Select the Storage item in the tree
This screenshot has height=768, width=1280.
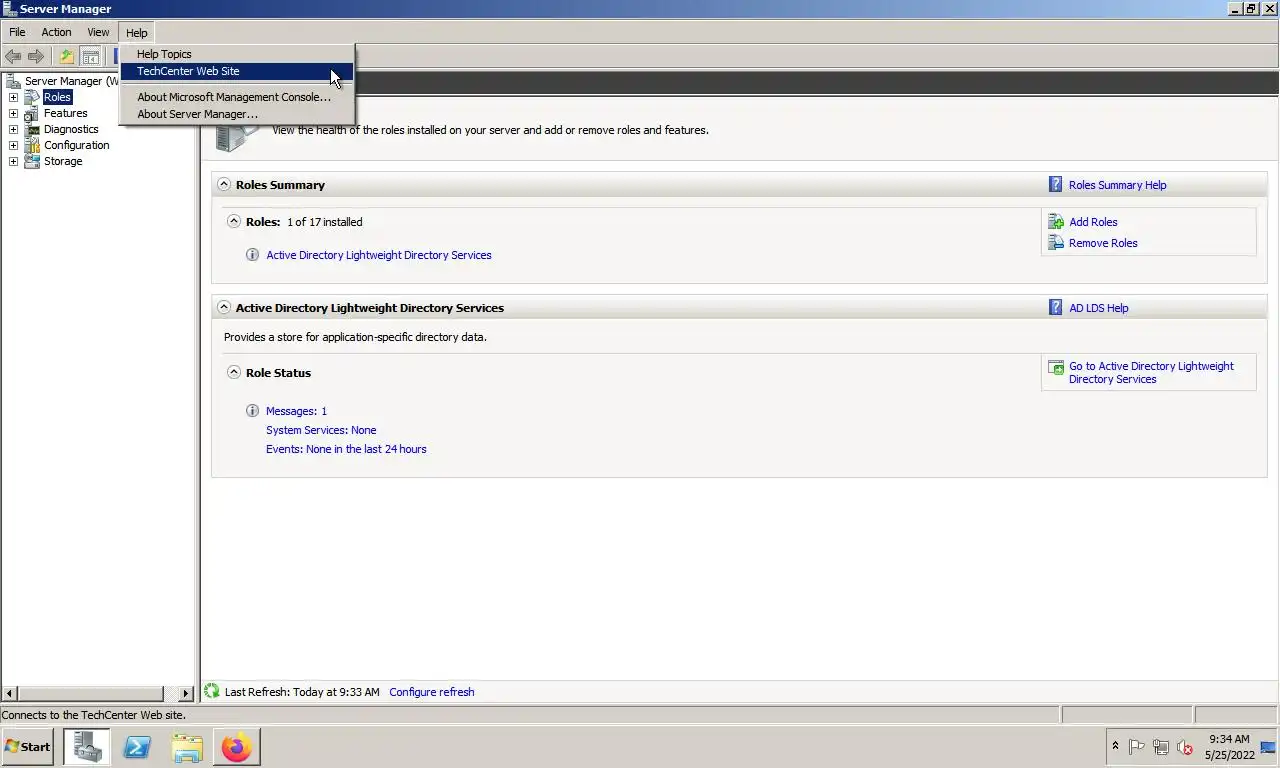(x=63, y=161)
